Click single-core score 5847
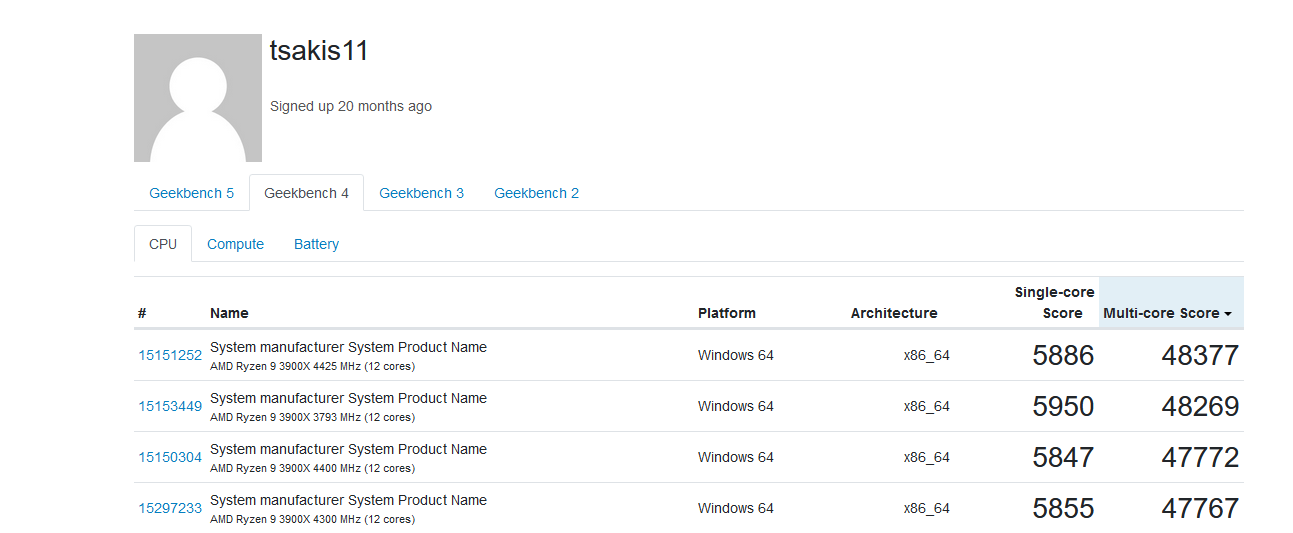Image resolution: width=1293 pixels, height=533 pixels. [1063, 457]
